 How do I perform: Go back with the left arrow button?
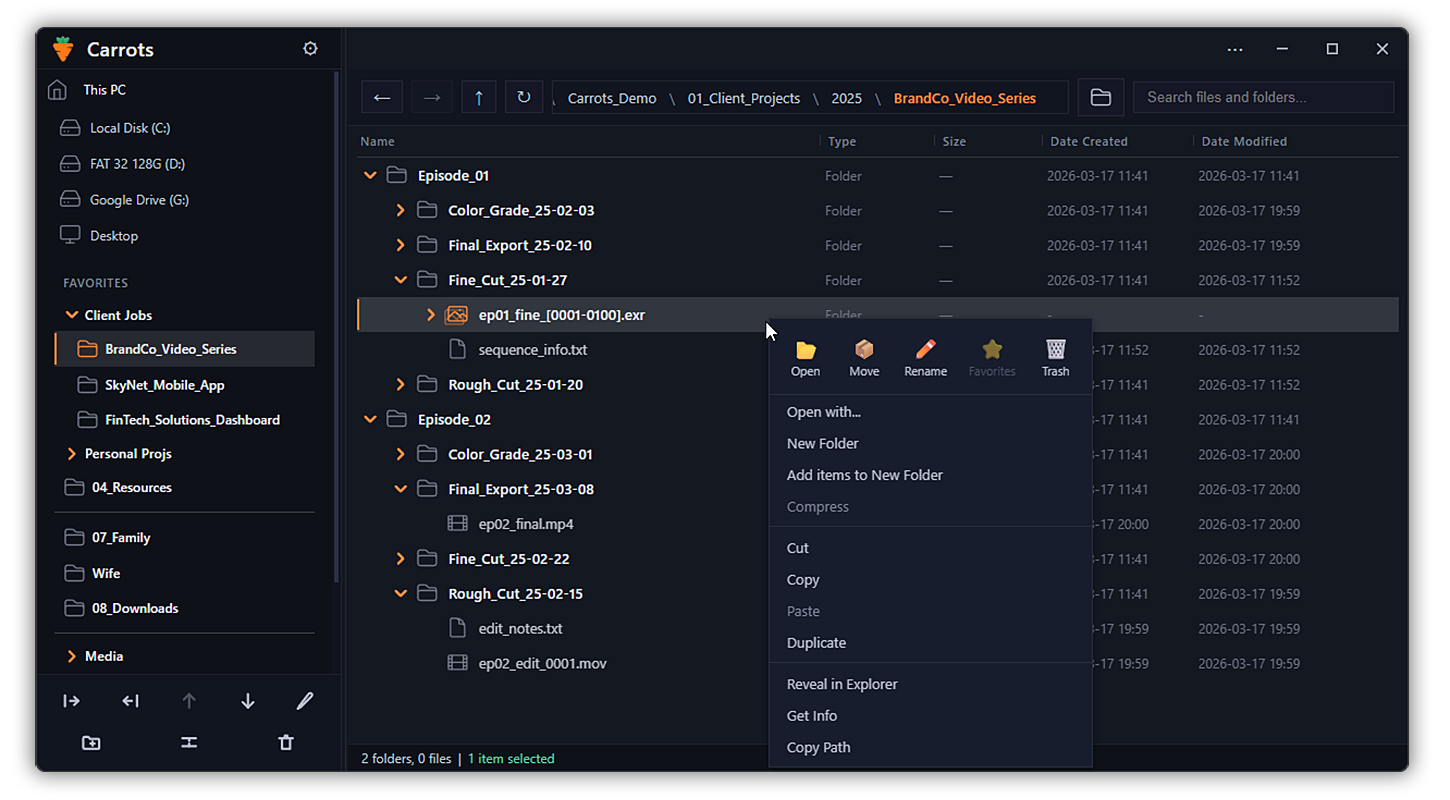click(x=381, y=98)
